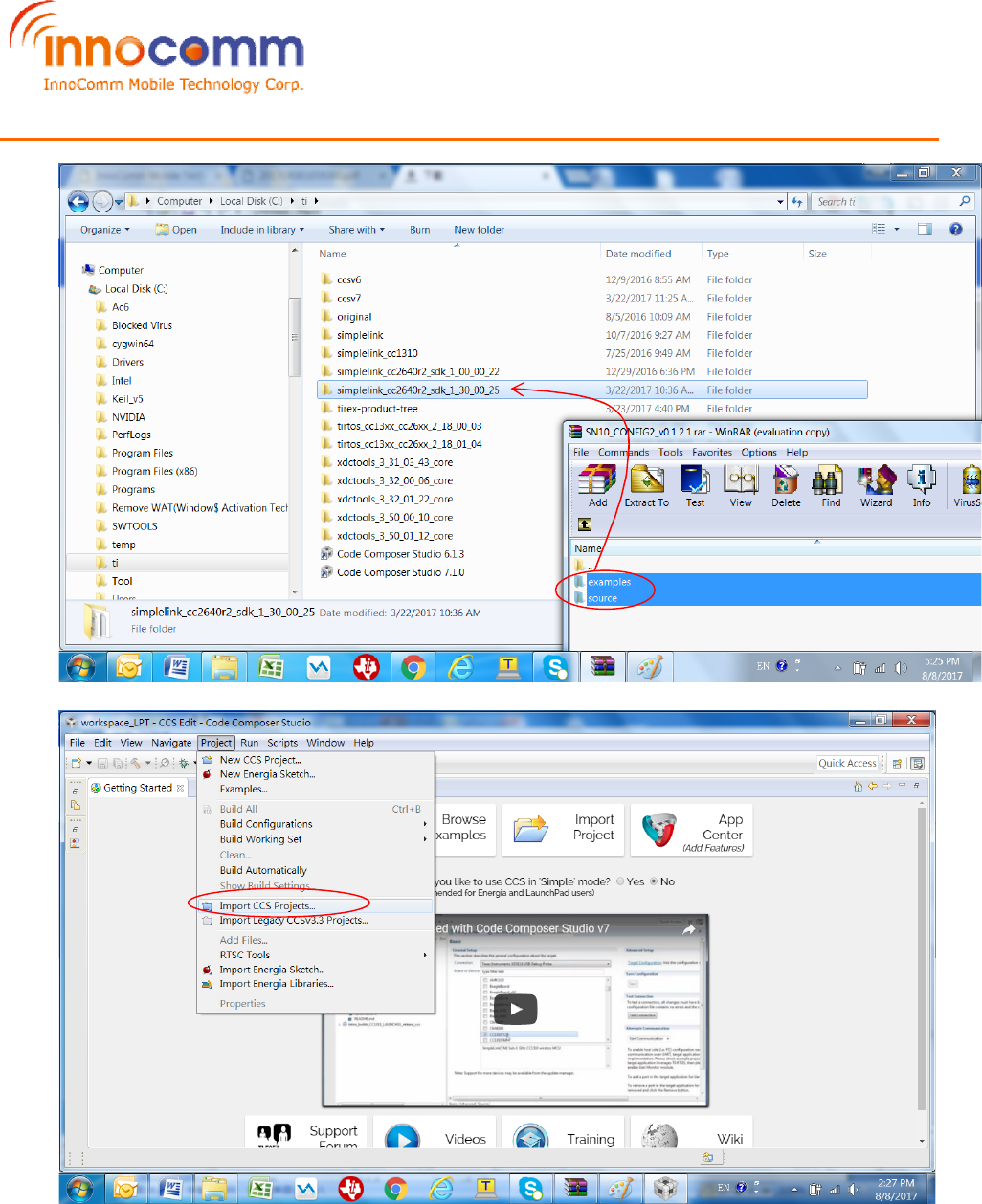Open the Share with dropdown
The width and height of the screenshot is (982, 1204).
pyautogui.click(x=357, y=230)
